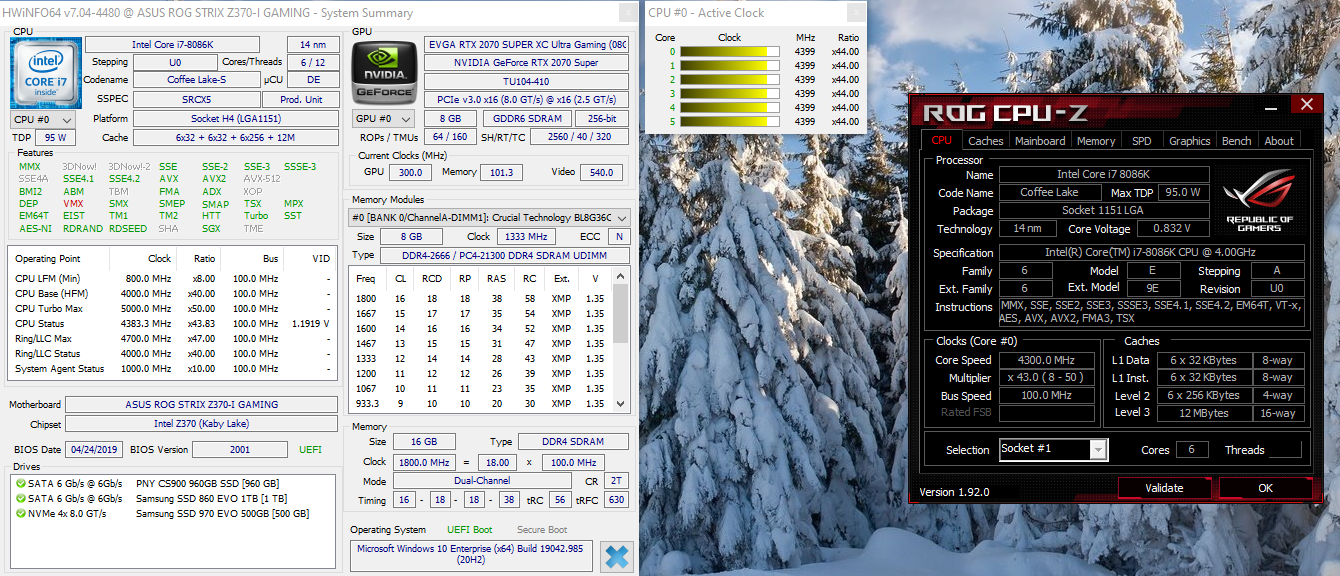Click the Intel Z370 (Kaby Lake) chipset field
The image size is (1340, 576).
pos(200,424)
